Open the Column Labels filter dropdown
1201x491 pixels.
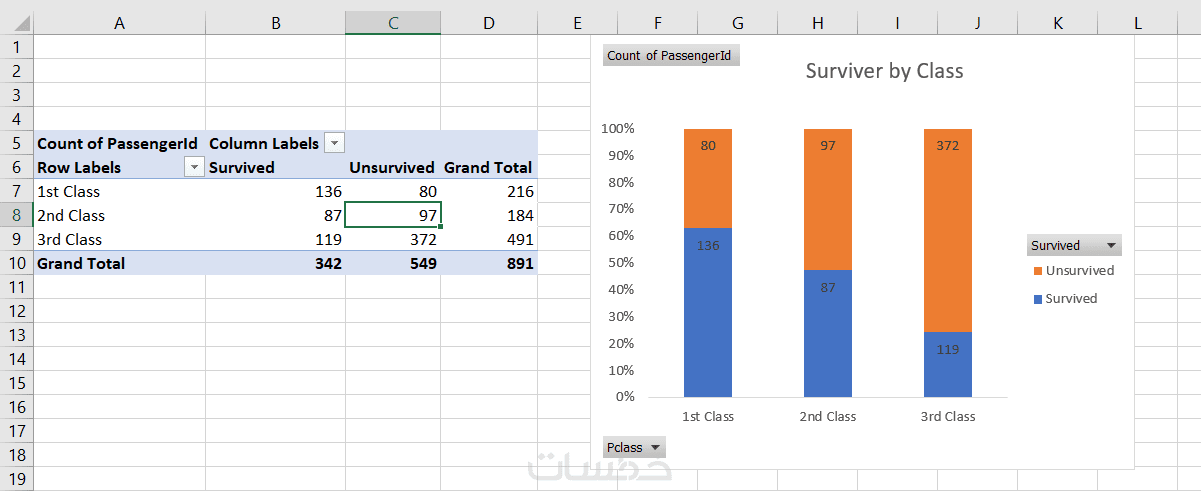[x=334, y=144]
